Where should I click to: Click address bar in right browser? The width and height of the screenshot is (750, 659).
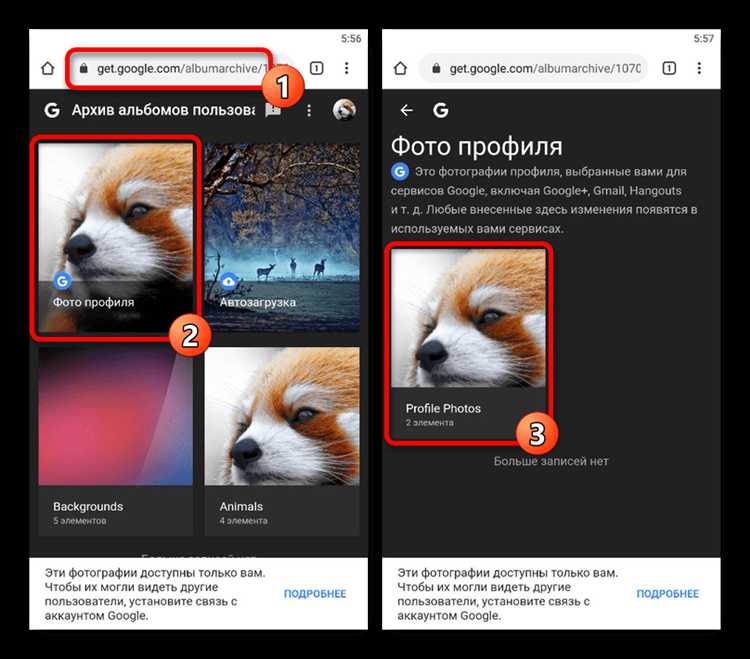533,68
